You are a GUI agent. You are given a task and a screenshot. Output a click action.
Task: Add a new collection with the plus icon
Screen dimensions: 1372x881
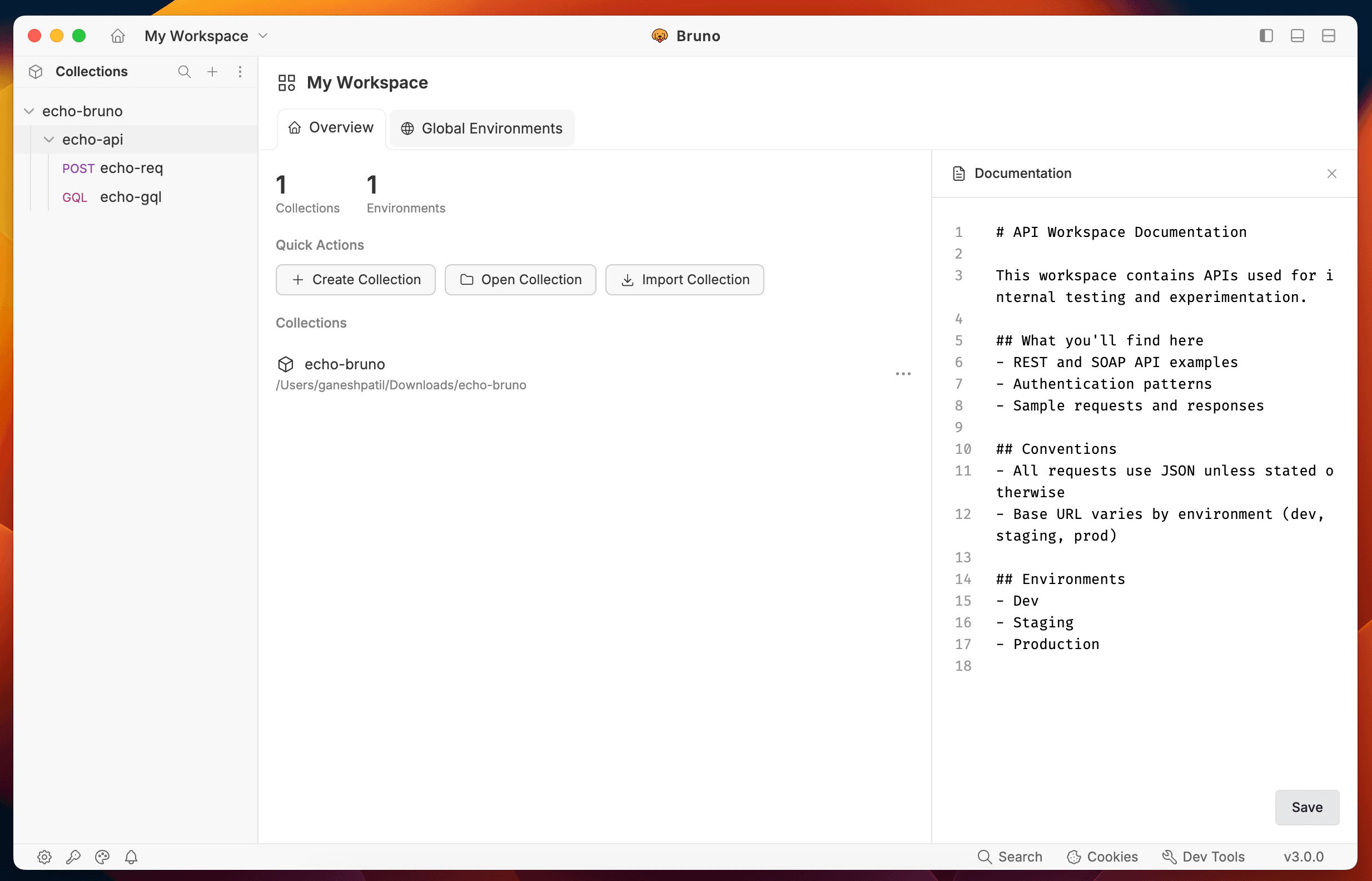pyautogui.click(x=212, y=72)
